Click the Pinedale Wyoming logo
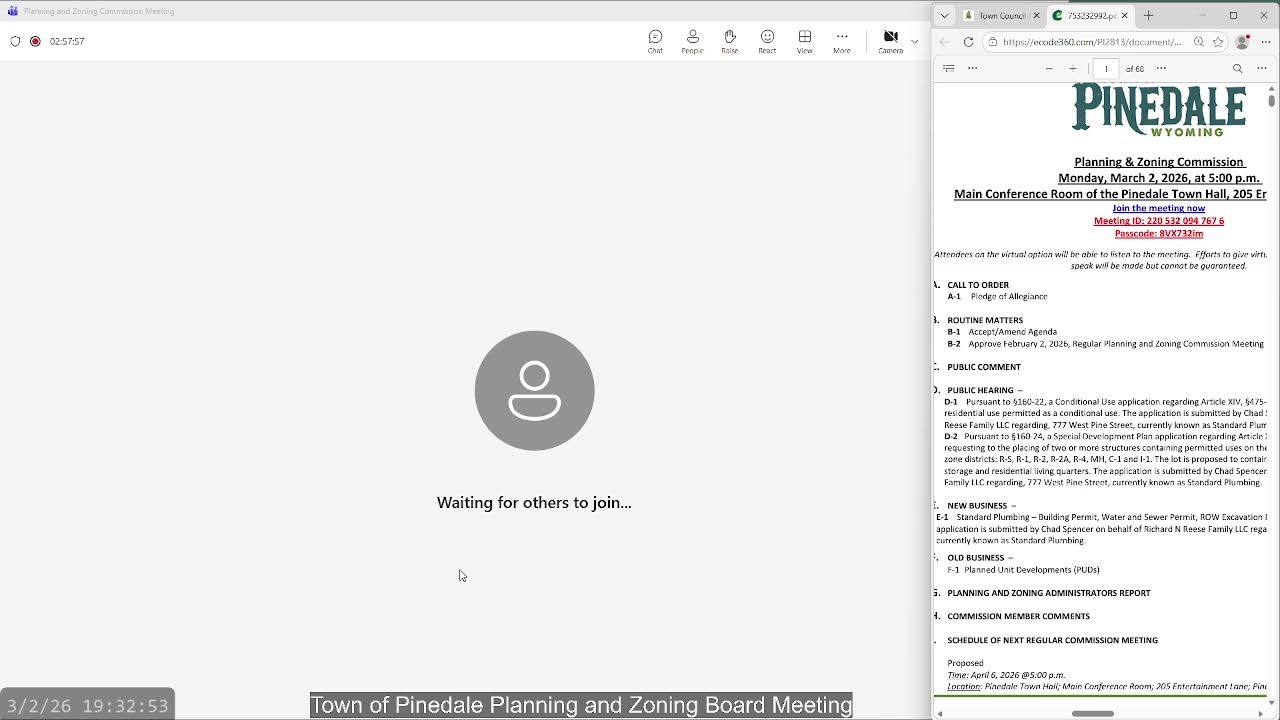1280x720 pixels. (1159, 110)
